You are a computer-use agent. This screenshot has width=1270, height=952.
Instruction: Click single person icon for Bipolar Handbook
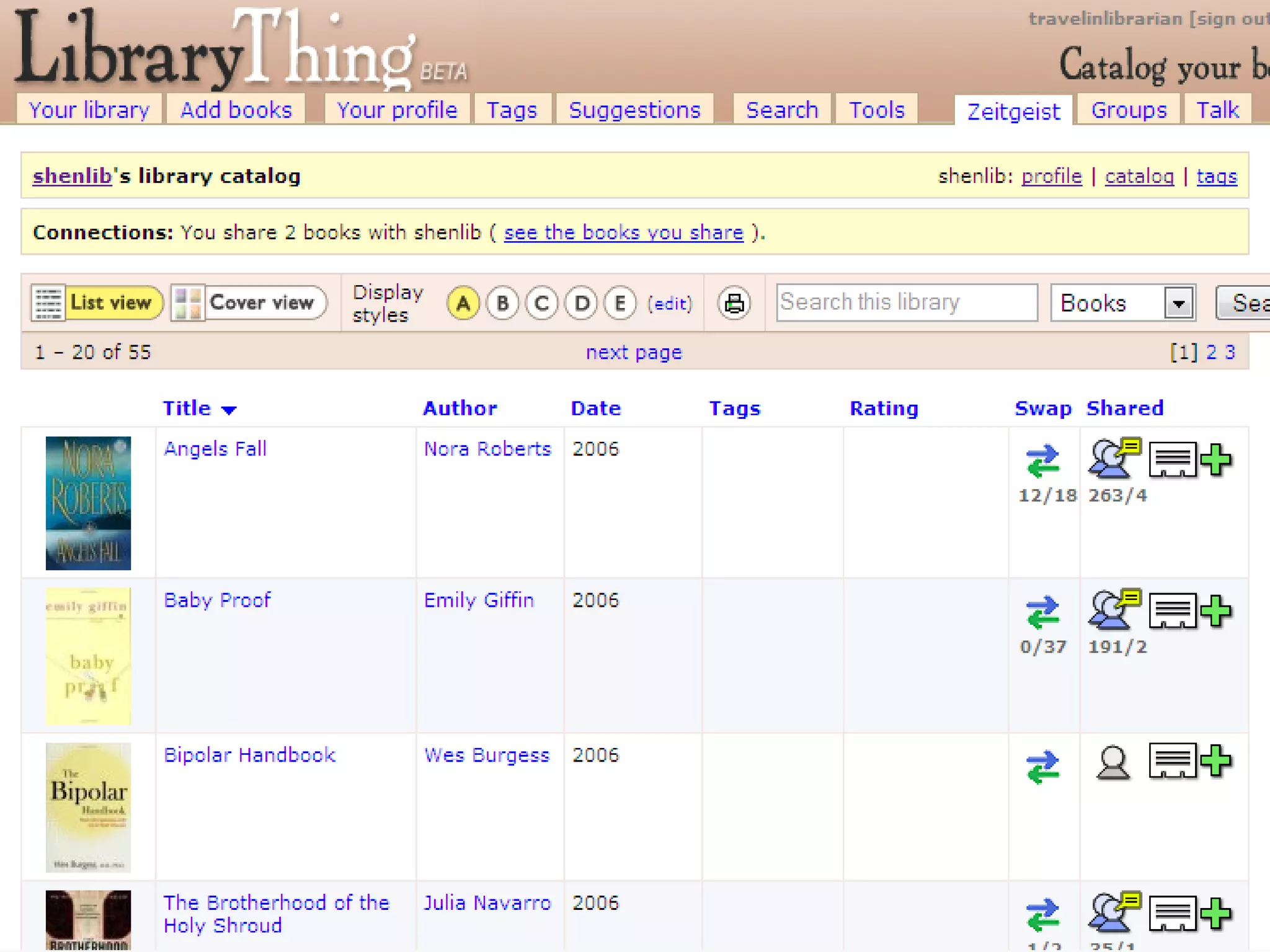click(x=1113, y=762)
